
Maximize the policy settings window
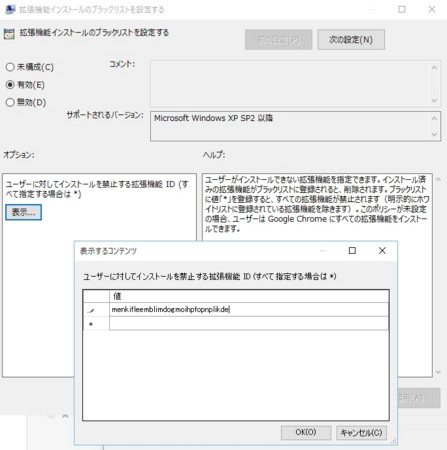[402, 9]
